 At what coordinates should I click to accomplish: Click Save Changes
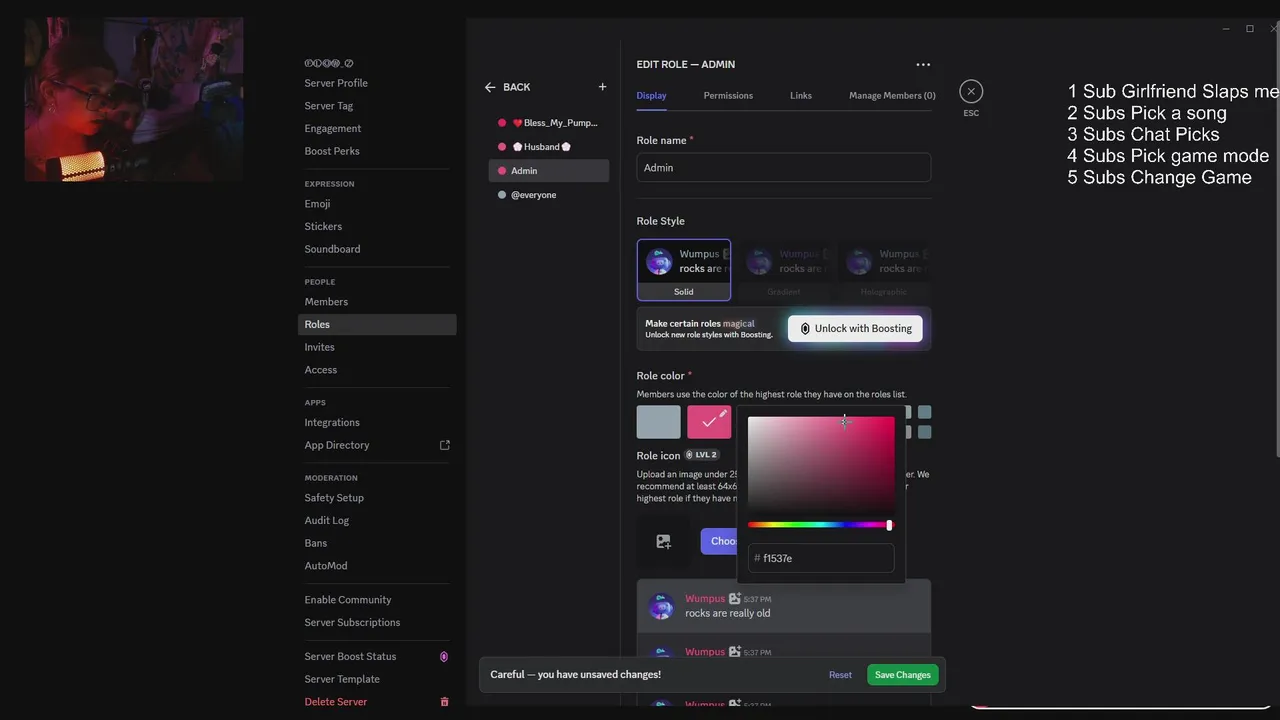[x=903, y=675]
